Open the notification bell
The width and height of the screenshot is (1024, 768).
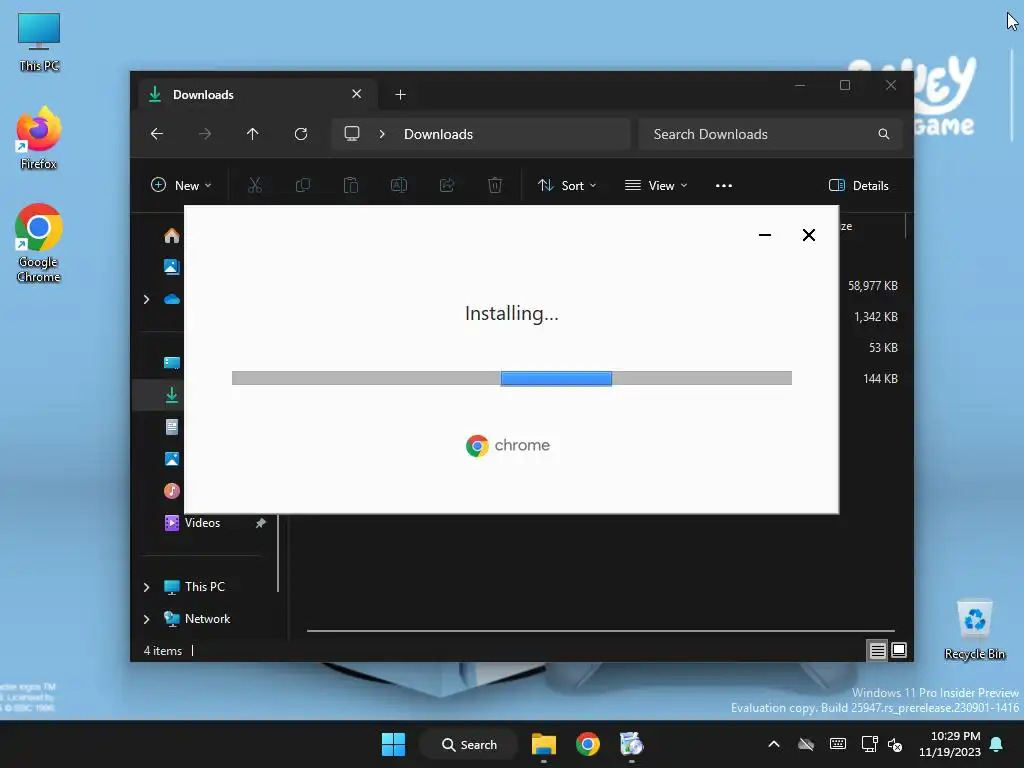point(997,744)
